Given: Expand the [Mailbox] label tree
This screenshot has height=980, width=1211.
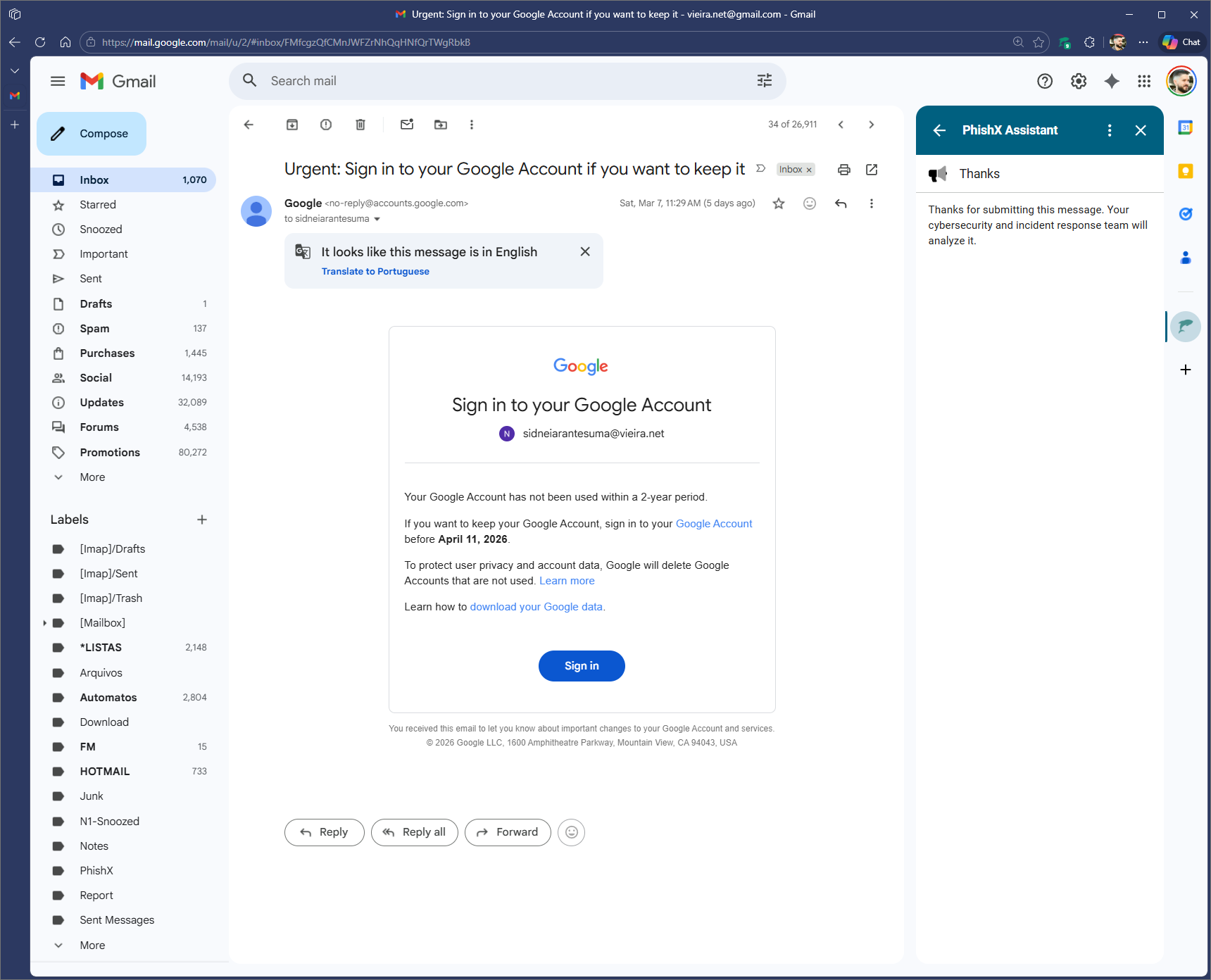Looking at the screenshot, I should coord(45,622).
